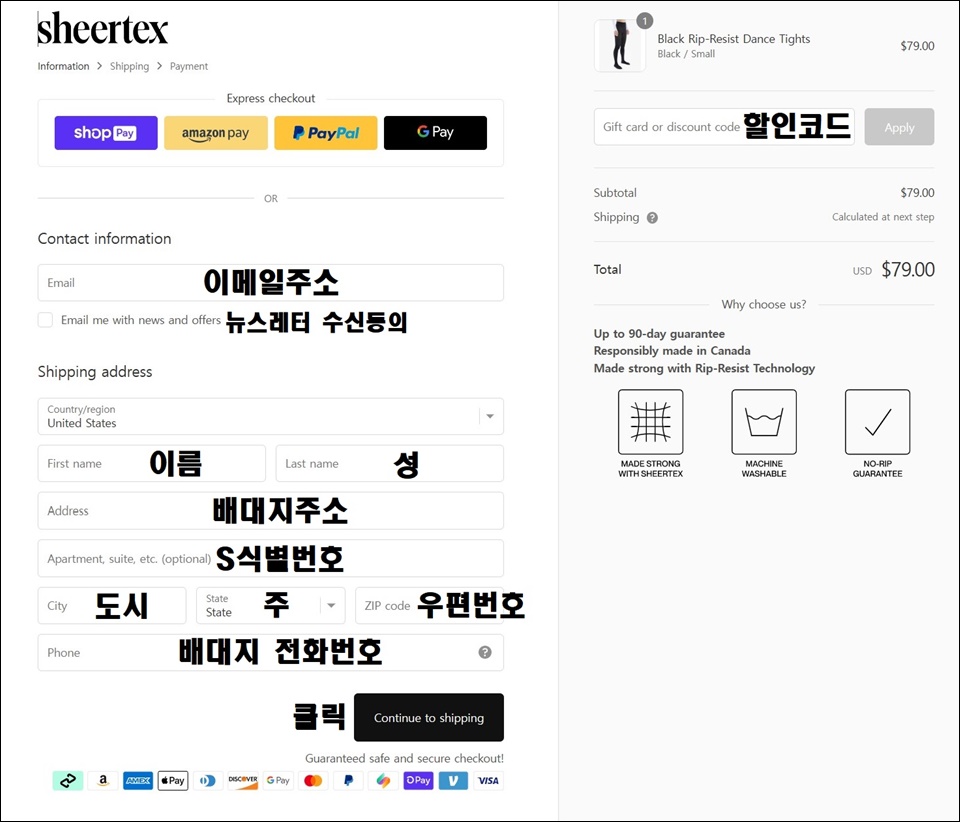Select PayPal express checkout
The height and width of the screenshot is (822, 960).
pyautogui.click(x=326, y=133)
